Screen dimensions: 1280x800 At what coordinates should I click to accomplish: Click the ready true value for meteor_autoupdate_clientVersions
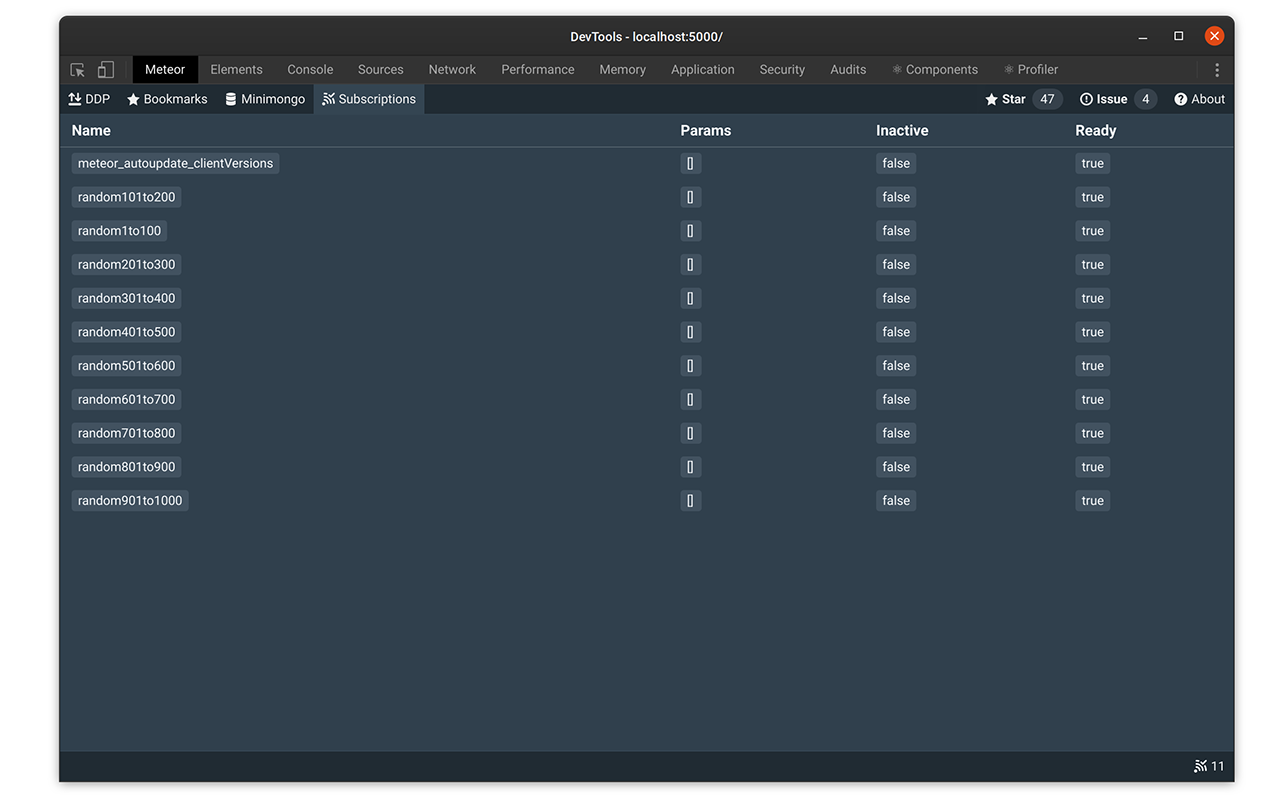point(1092,163)
